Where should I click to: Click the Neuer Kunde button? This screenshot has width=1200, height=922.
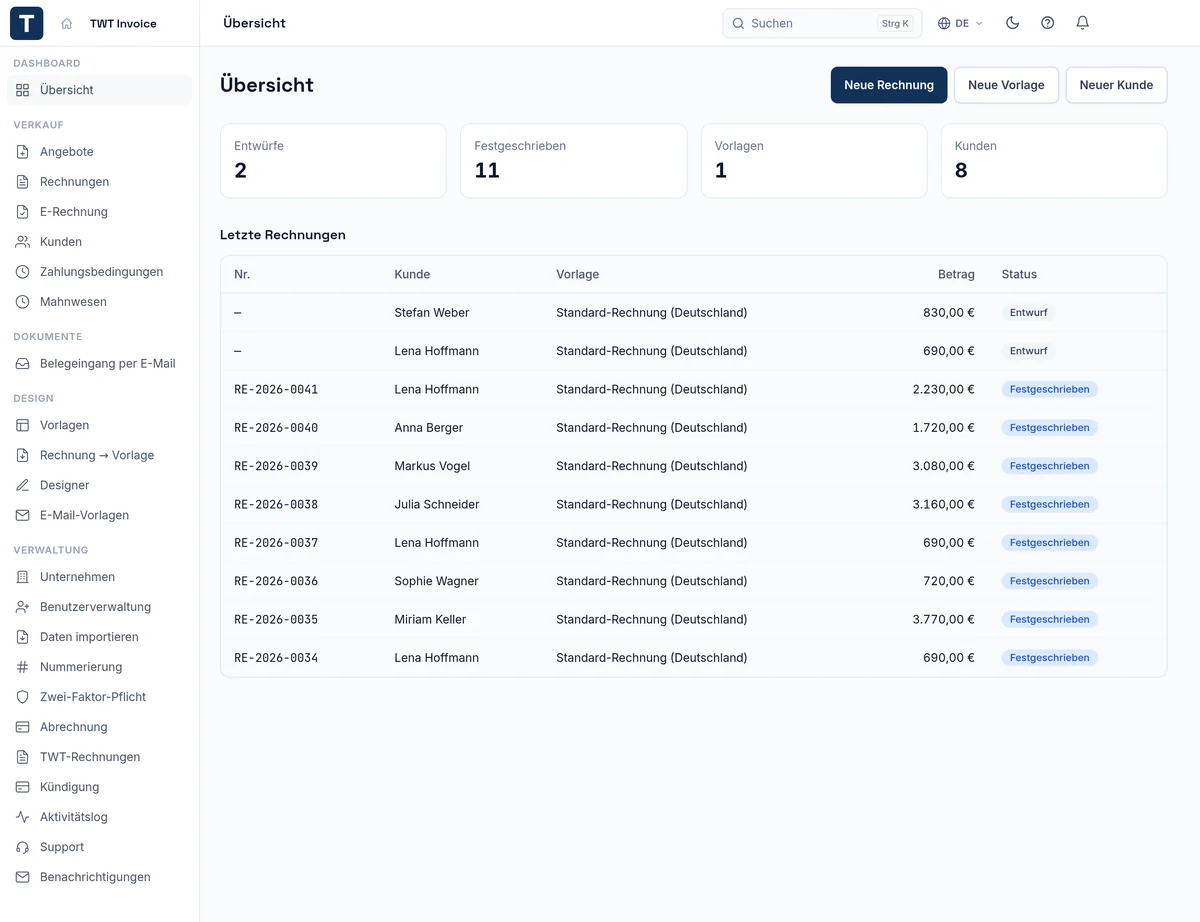tap(1116, 85)
